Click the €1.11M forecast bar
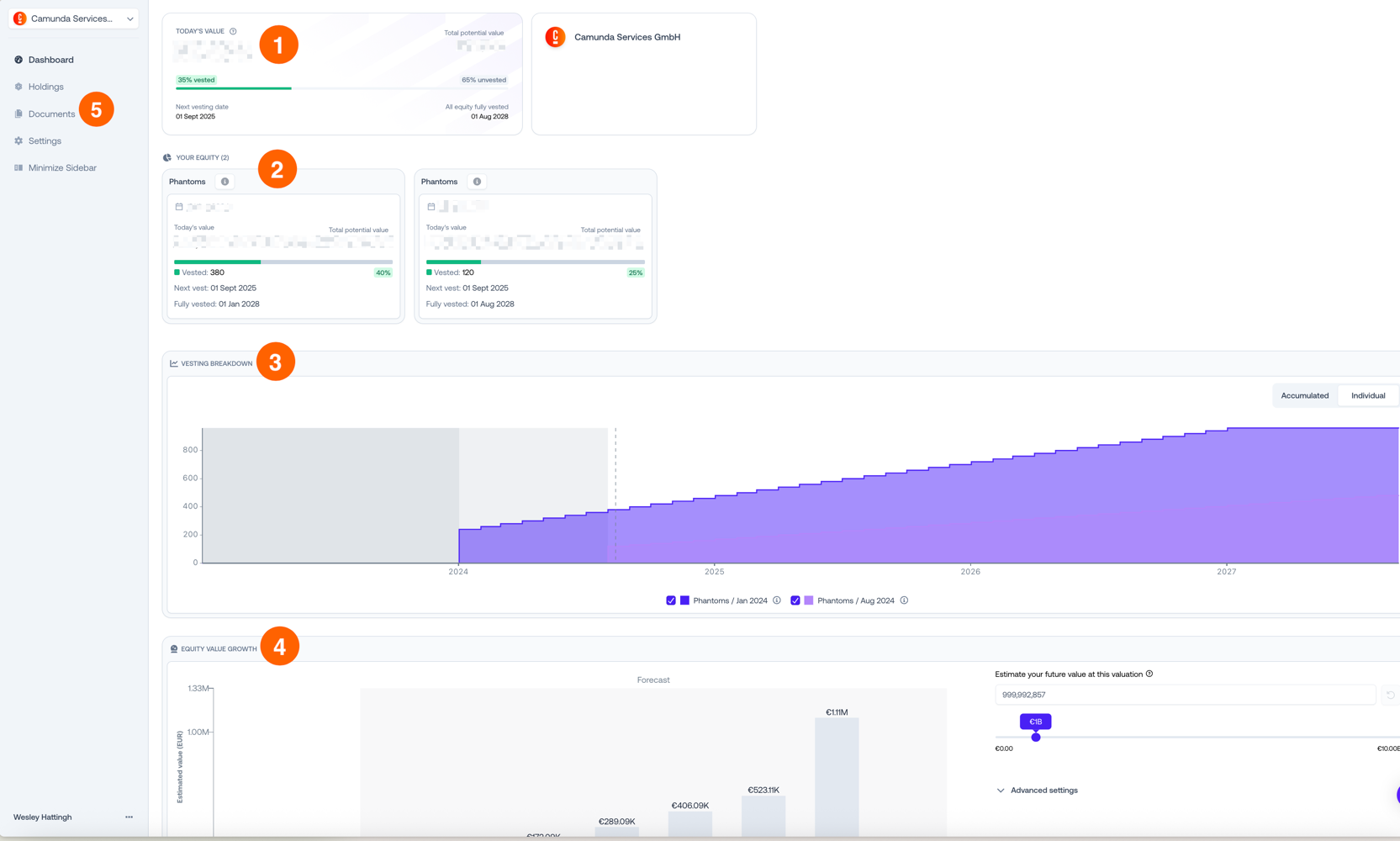 [x=837, y=777]
